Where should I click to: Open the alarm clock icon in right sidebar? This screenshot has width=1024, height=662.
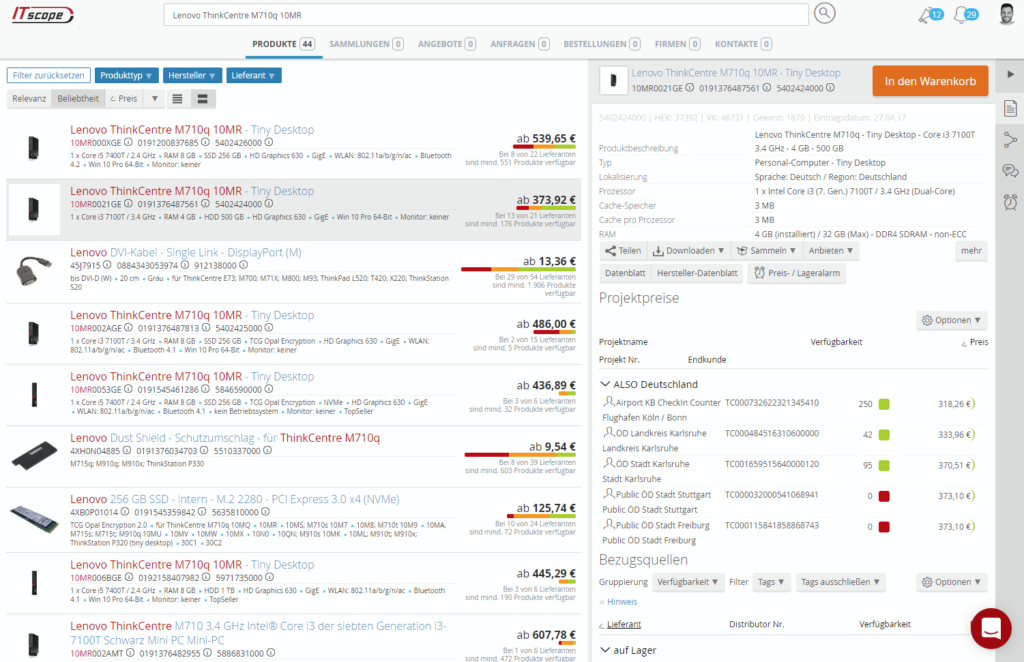click(1010, 202)
